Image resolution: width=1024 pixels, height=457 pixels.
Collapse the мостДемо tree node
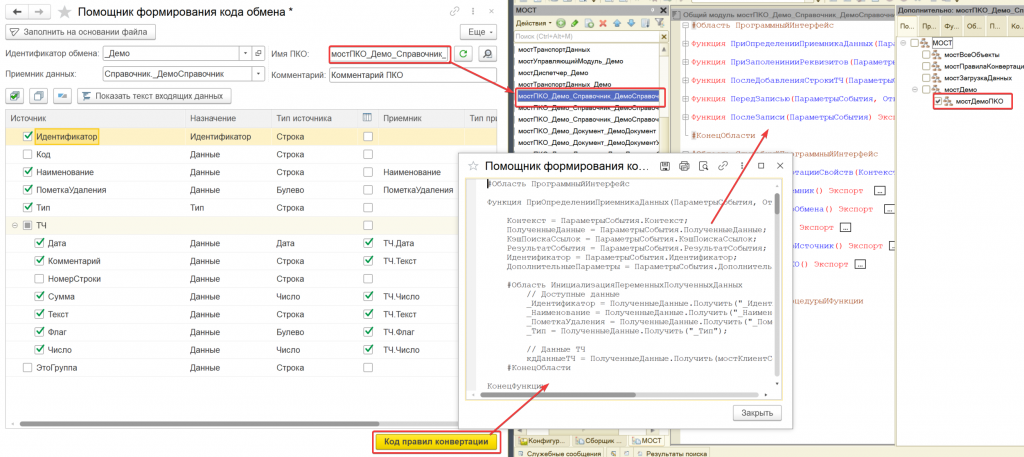pos(916,89)
